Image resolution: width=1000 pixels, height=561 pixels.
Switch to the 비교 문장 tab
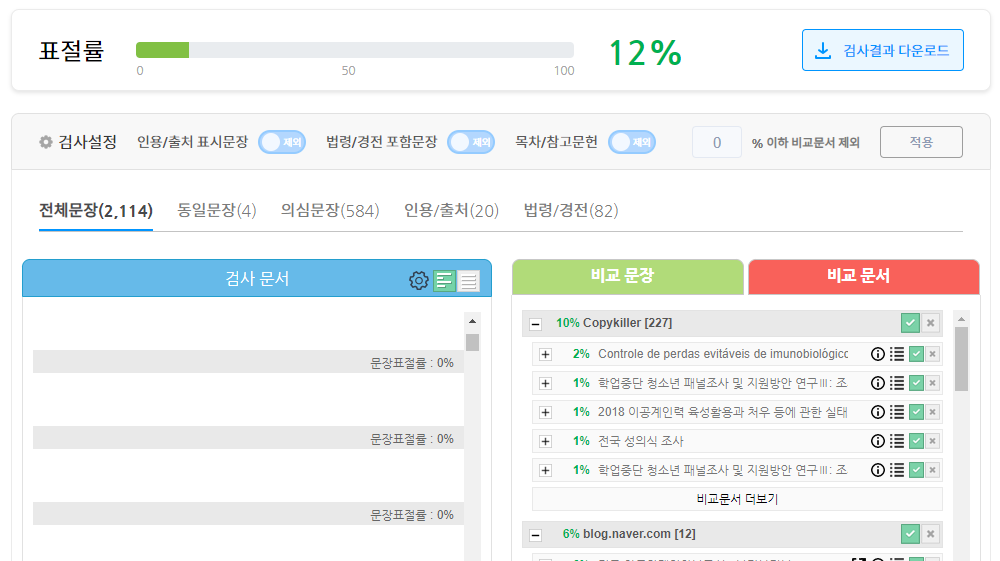(x=628, y=277)
